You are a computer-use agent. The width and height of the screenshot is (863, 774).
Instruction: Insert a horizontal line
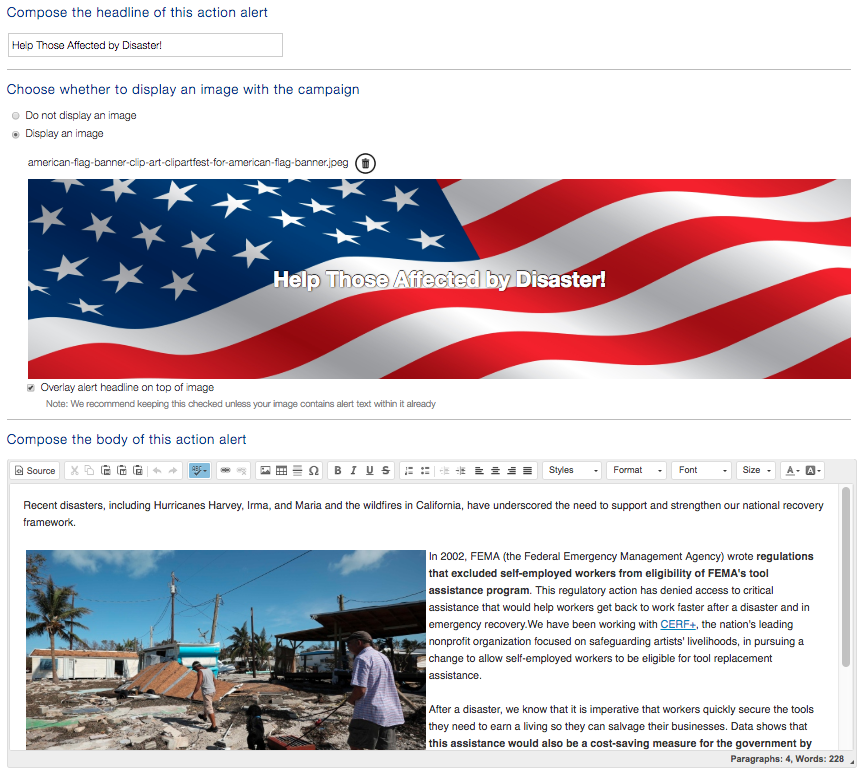click(x=297, y=471)
